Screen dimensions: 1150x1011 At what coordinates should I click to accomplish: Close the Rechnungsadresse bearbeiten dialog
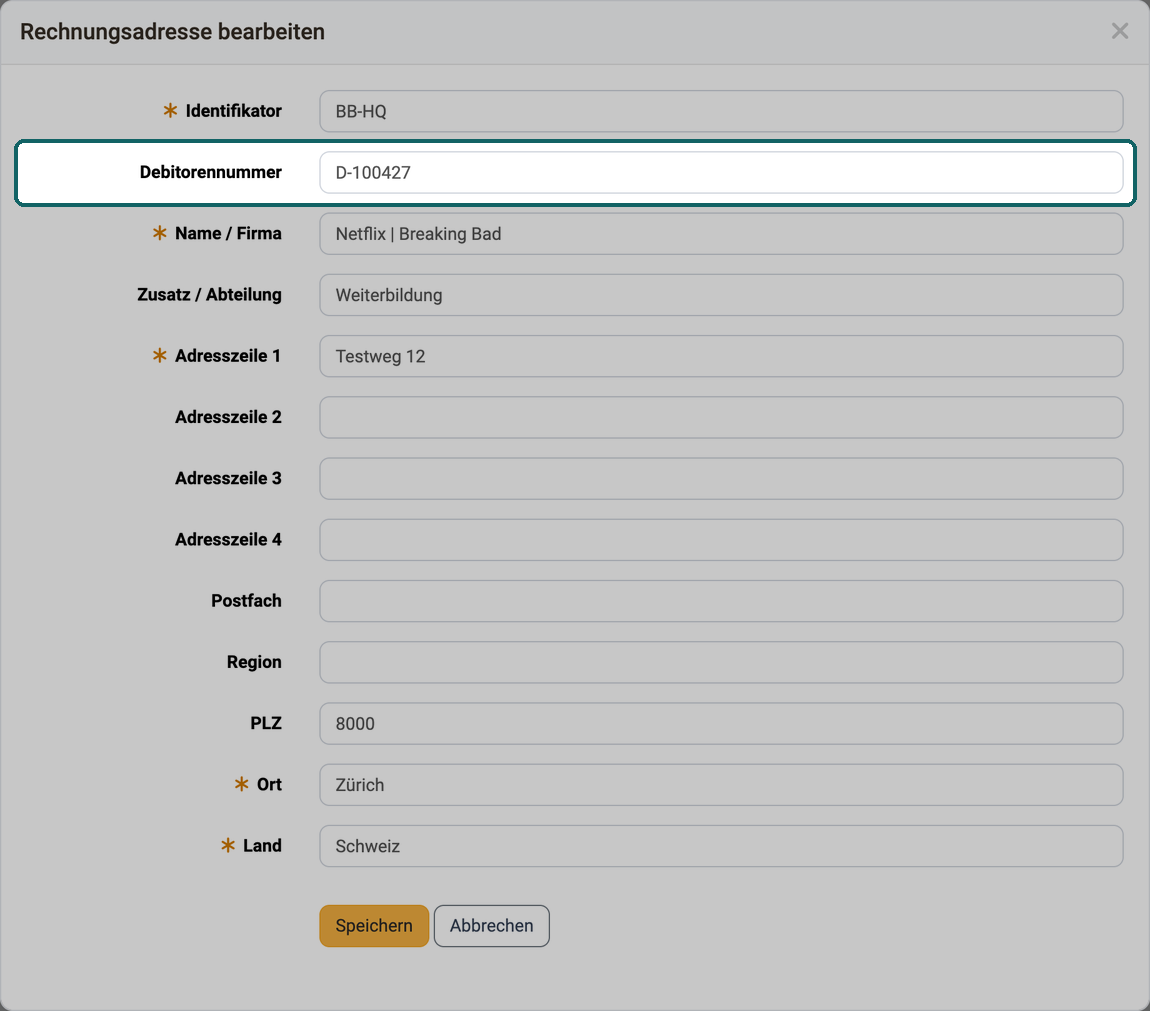[1119, 31]
